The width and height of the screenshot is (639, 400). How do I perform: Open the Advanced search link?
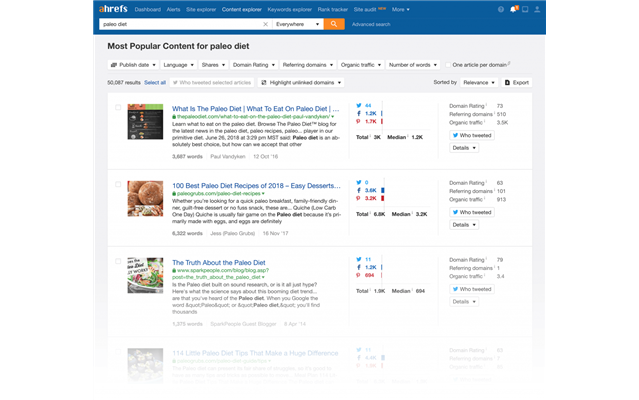[x=371, y=23]
